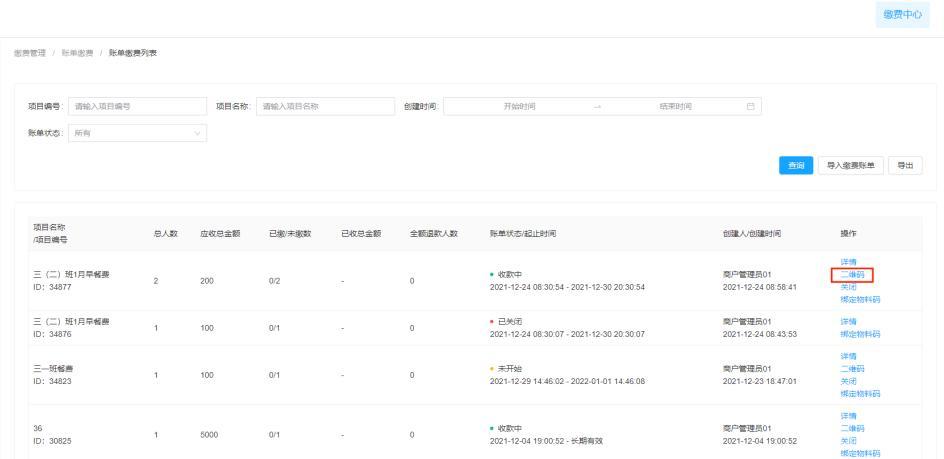The height and width of the screenshot is (459, 944).
Task: Open the calendar icon in date range
Action: pos(750,107)
